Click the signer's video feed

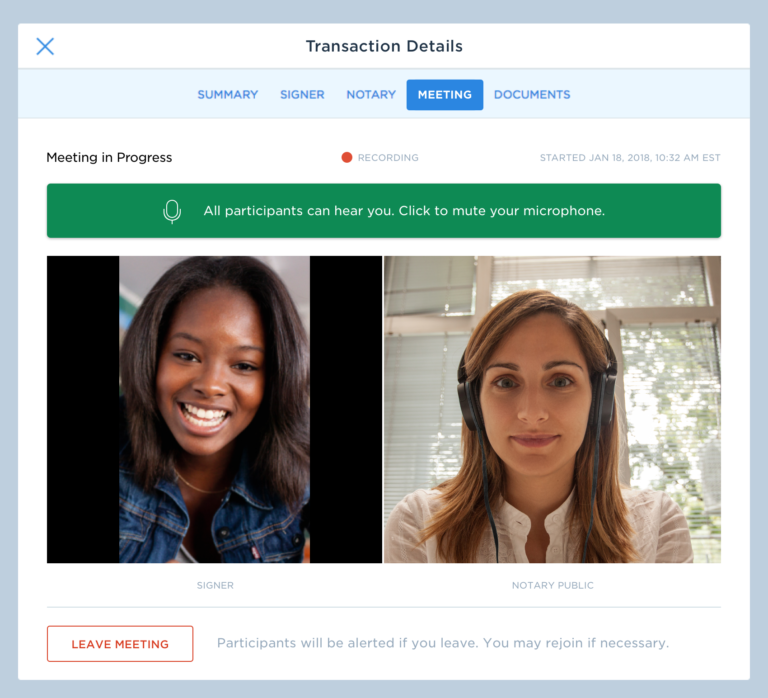(215, 409)
